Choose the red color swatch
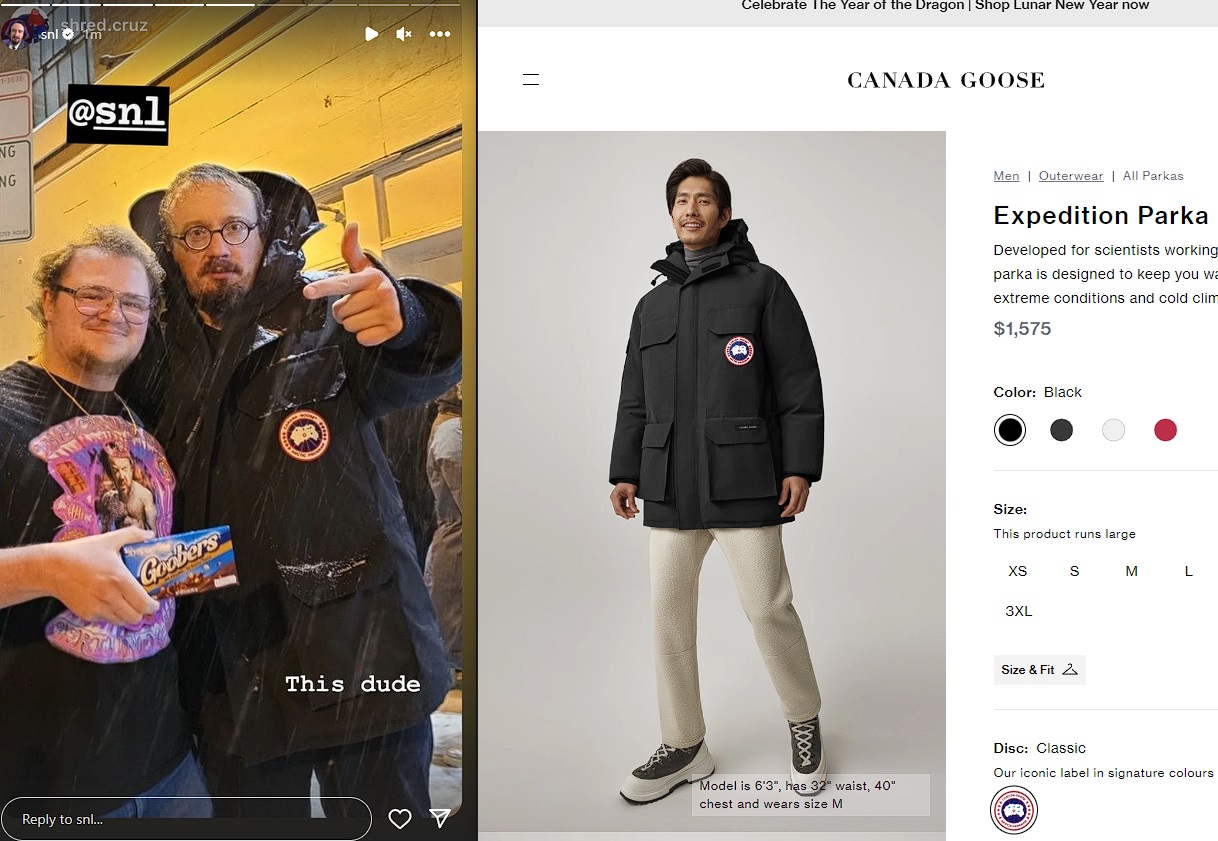Viewport: 1218px width, 841px height. (1166, 430)
